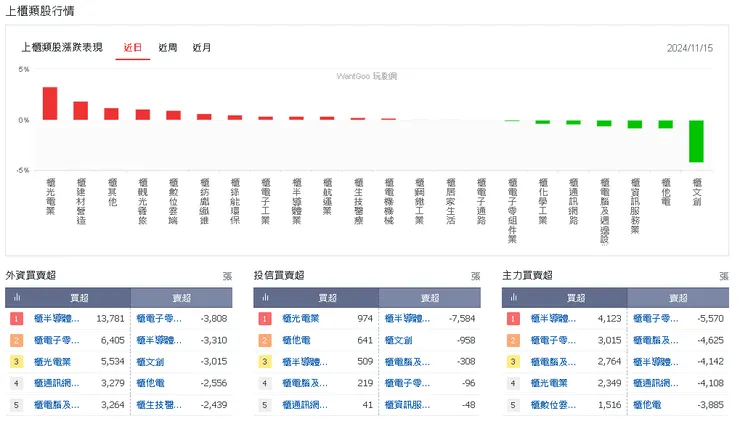Switch to the 近周 tab
This screenshot has height=421, width=740.
[168, 48]
